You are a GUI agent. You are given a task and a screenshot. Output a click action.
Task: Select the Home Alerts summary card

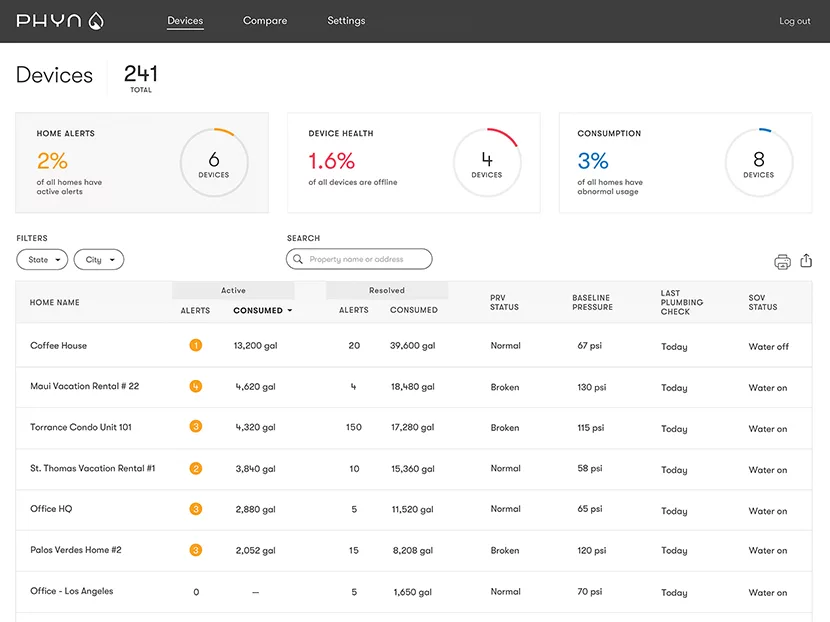tap(141, 162)
